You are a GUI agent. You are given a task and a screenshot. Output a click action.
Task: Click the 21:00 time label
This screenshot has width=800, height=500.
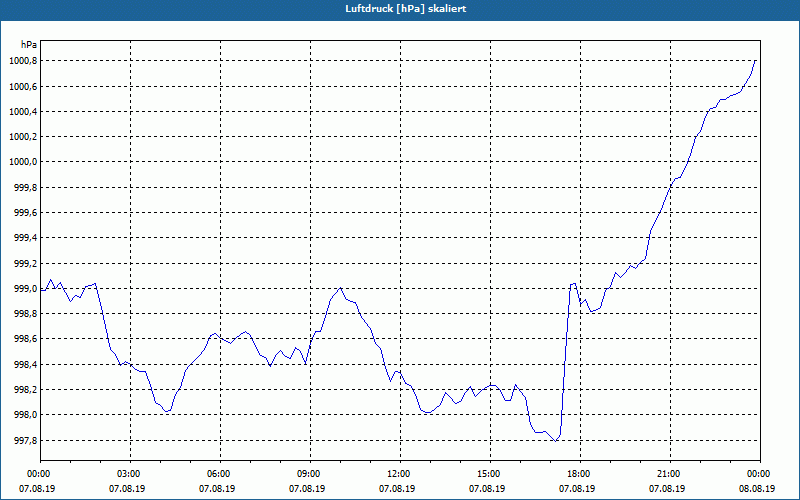click(x=670, y=474)
